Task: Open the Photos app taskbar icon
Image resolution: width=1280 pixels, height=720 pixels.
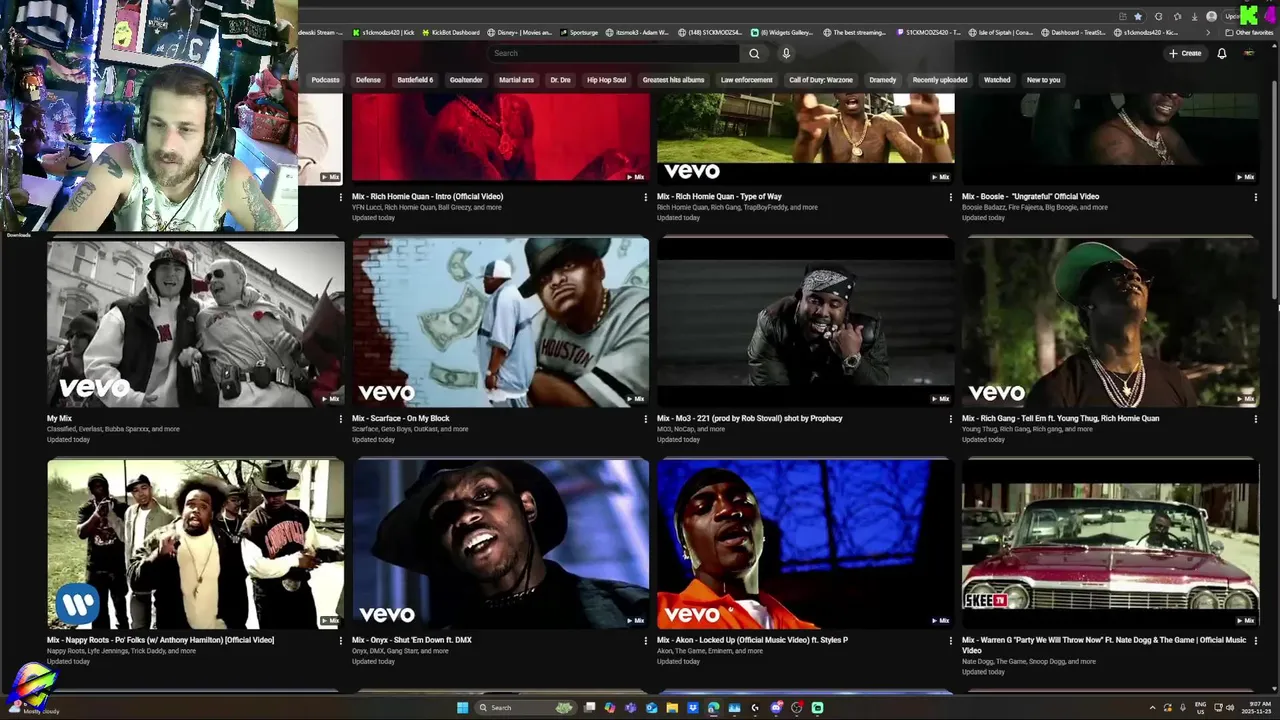Action: (734, 708)
